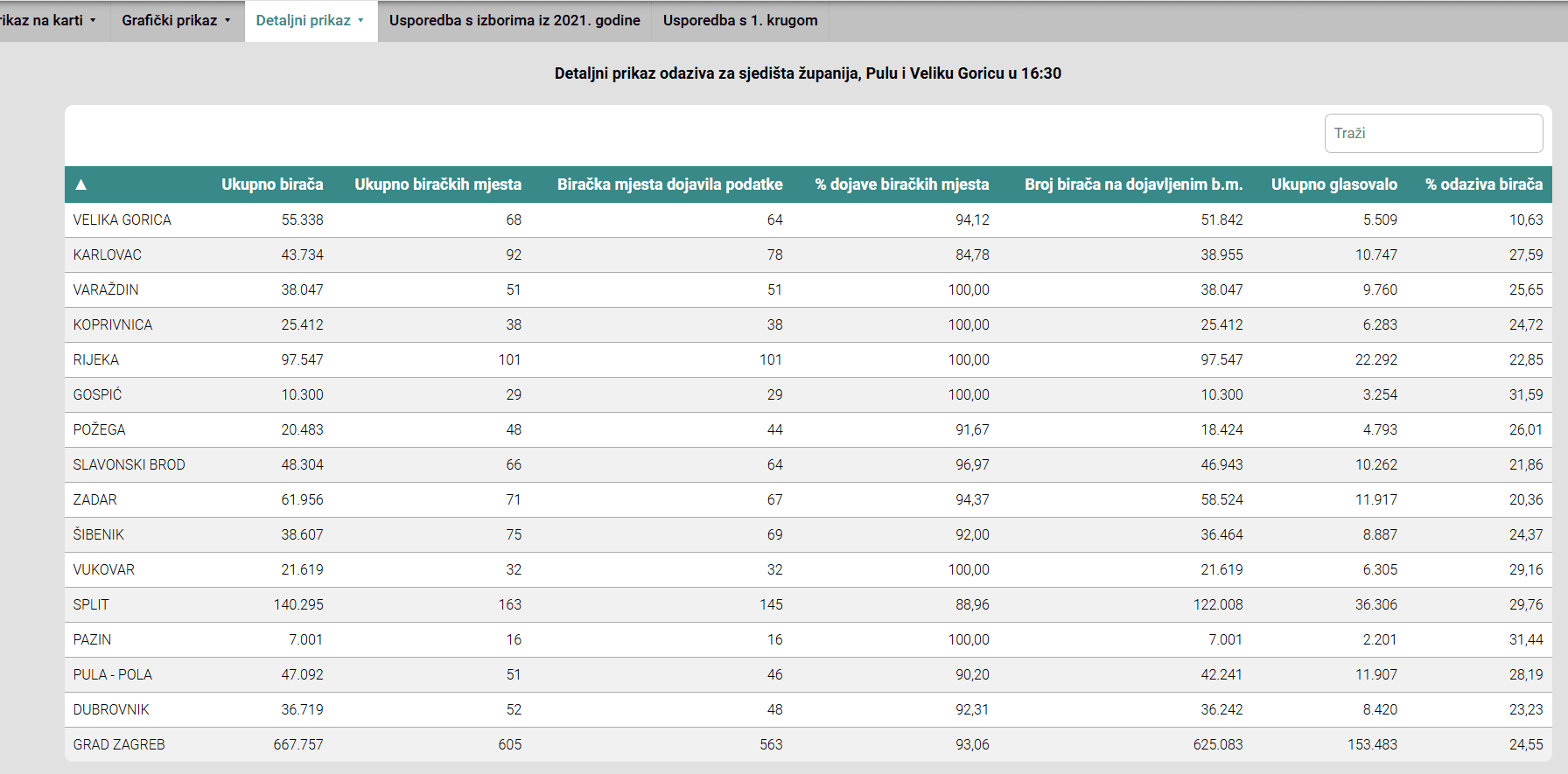
Task: Switch to Usporedba s izborima iz 2021. godine
Action: [514, 20]
